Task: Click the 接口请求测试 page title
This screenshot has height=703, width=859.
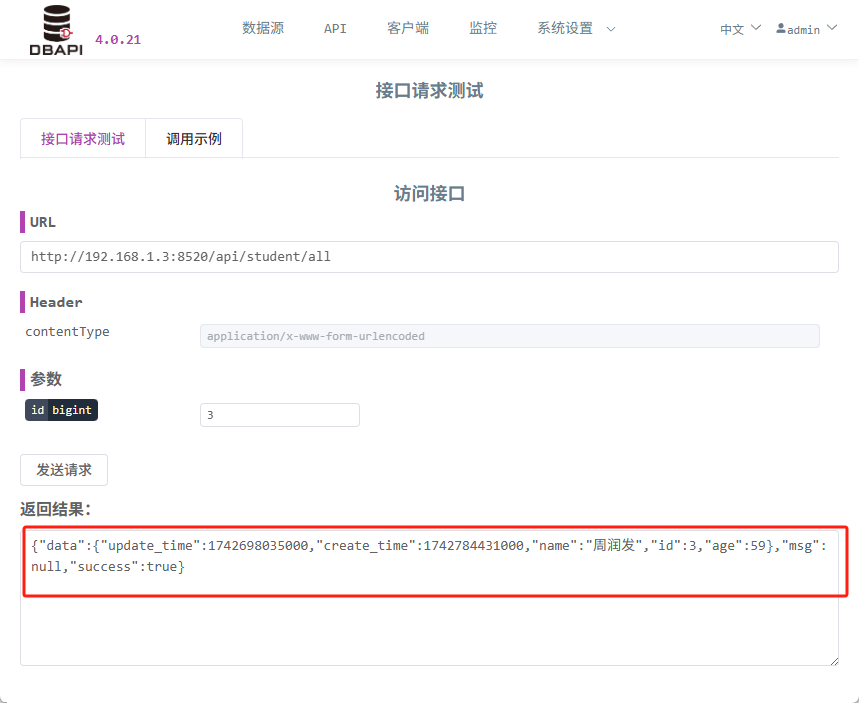Action: pos(429,90)
